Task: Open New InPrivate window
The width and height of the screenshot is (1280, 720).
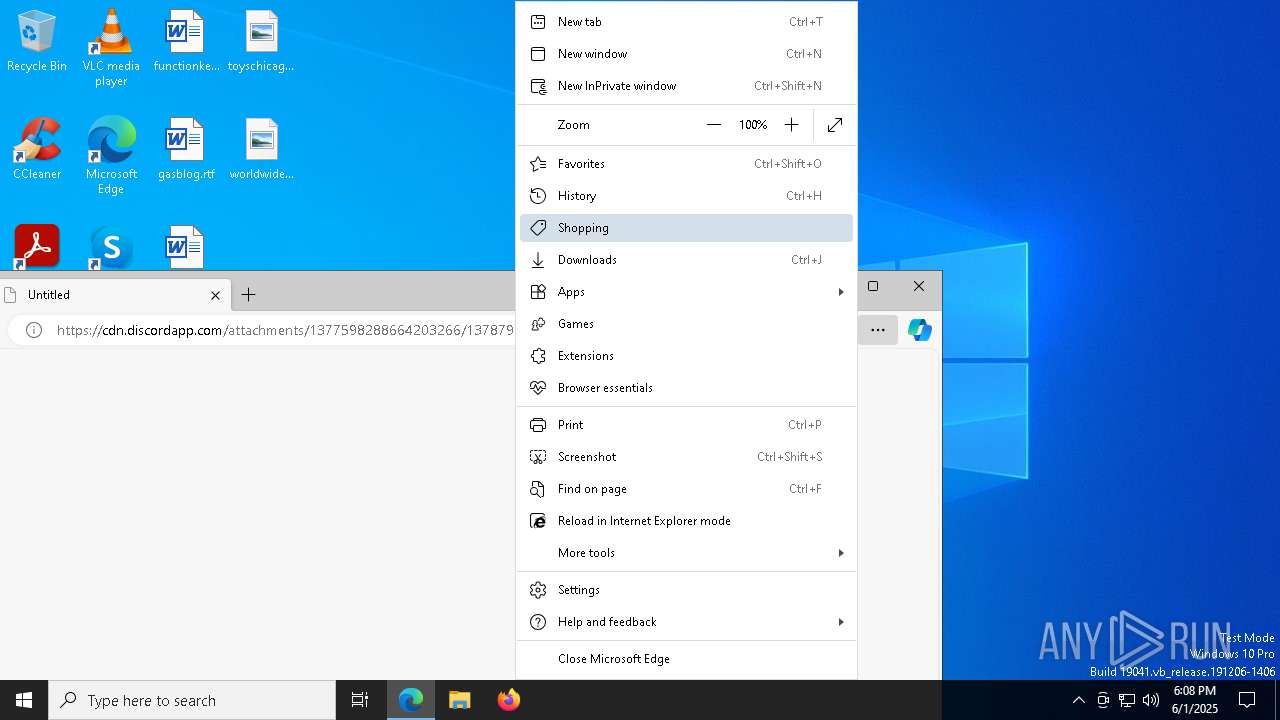Action: point(686,86)
